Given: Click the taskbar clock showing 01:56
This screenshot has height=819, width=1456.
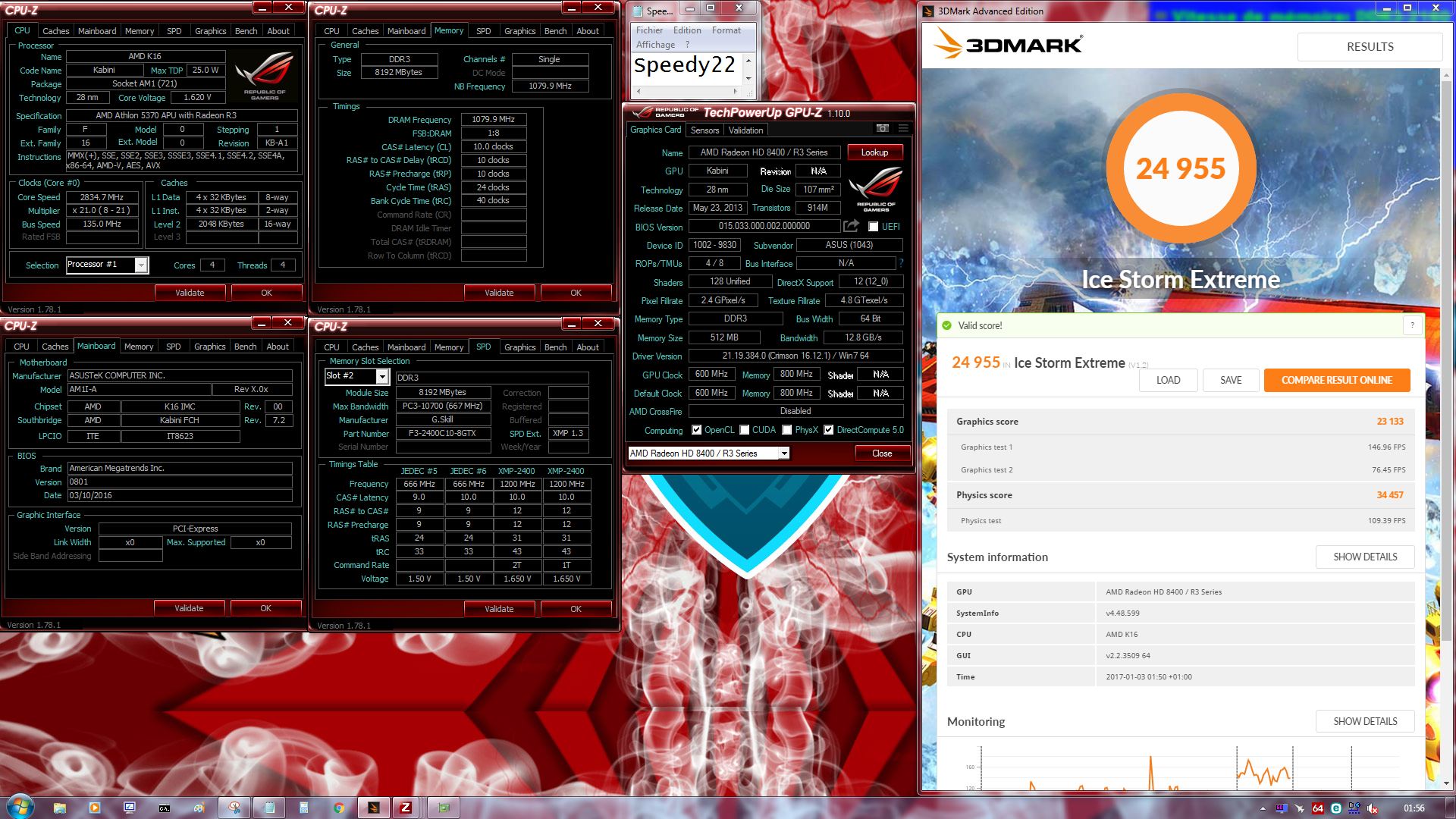Looking at the screenshot, I should [x=1414, y=808].
